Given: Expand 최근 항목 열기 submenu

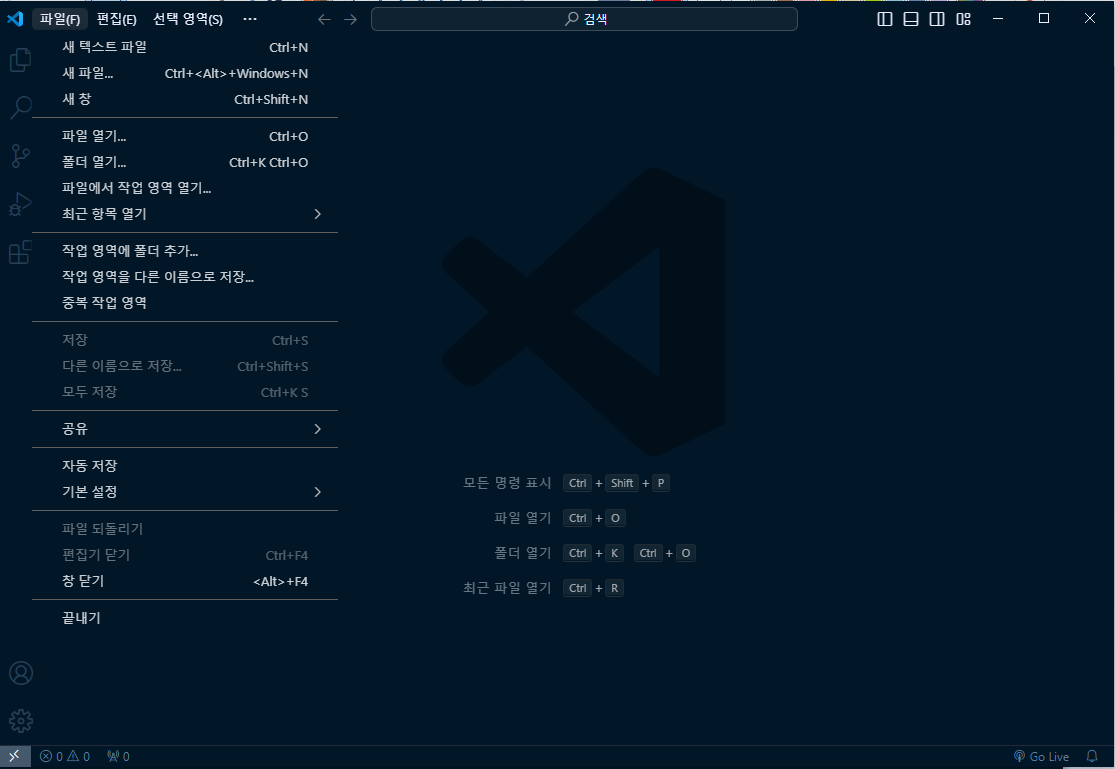Looking at the screenshot, I should click(x=185, y=214).
